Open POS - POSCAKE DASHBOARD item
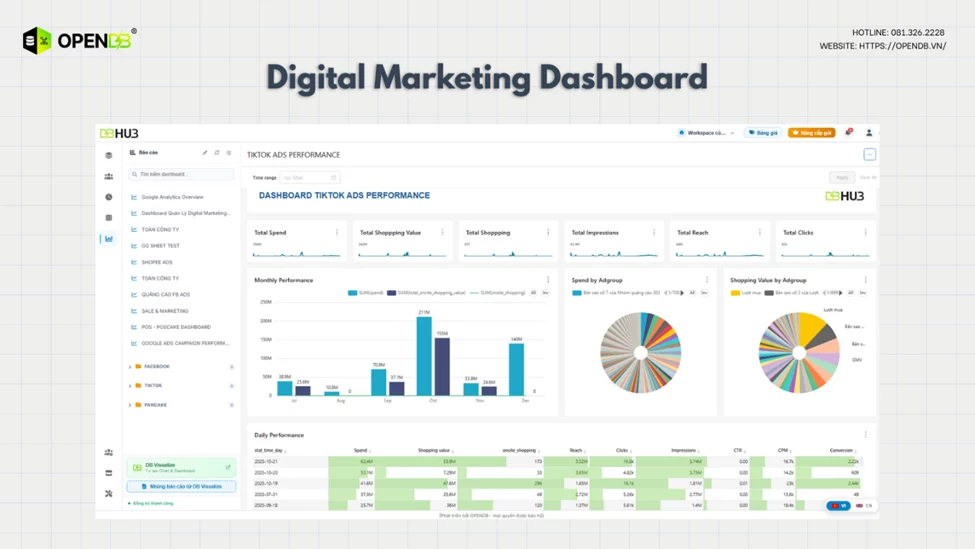This screenshot has height=549, width=975. coord(176,327)
